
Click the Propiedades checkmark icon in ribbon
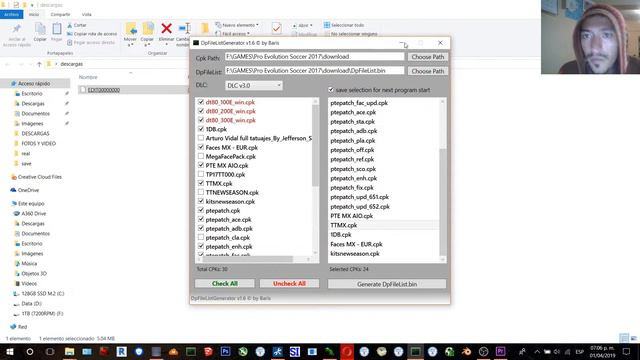(276, 28)
